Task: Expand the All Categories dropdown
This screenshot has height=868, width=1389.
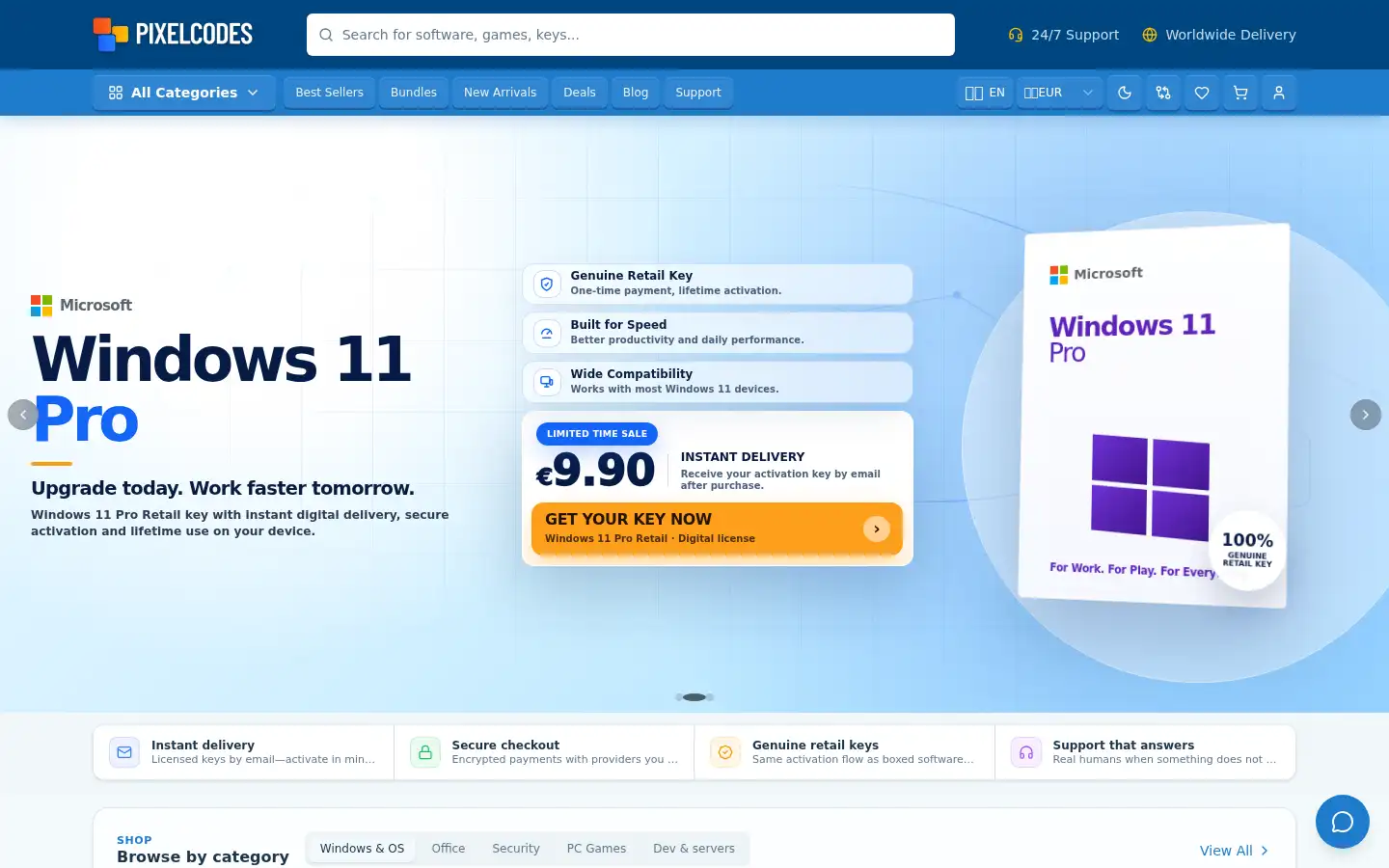Action: click(184, 93)
